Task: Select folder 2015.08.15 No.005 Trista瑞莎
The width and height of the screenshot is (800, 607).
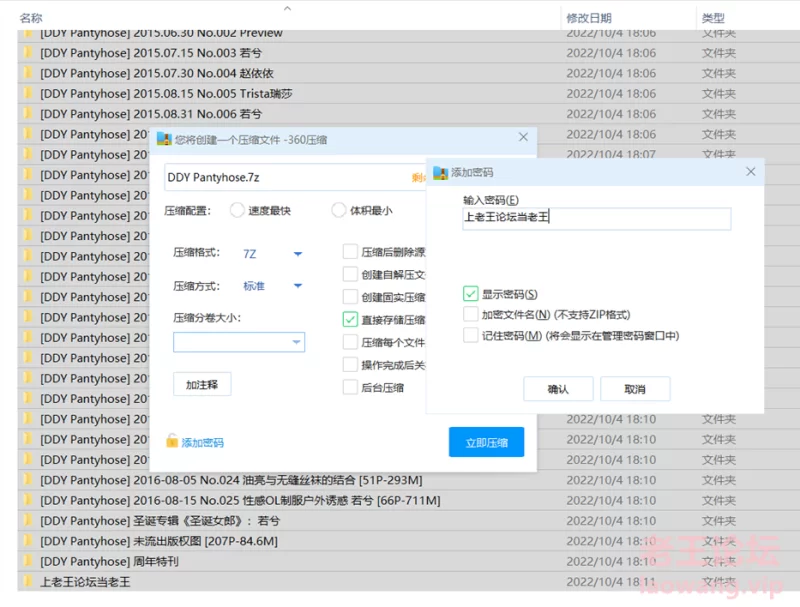Action: coord(166,93)
